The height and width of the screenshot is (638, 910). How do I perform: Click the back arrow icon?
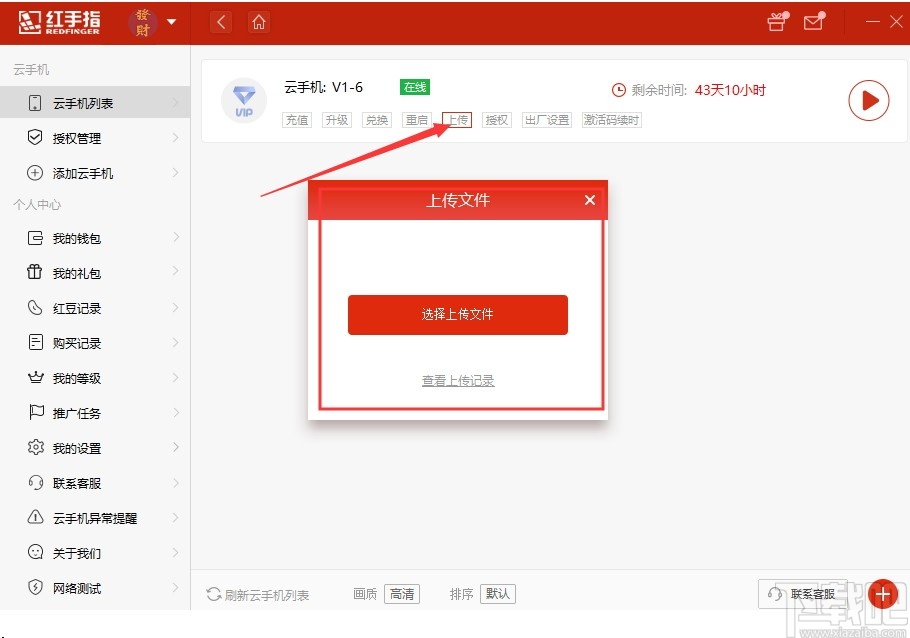click(x=220, y=21)
